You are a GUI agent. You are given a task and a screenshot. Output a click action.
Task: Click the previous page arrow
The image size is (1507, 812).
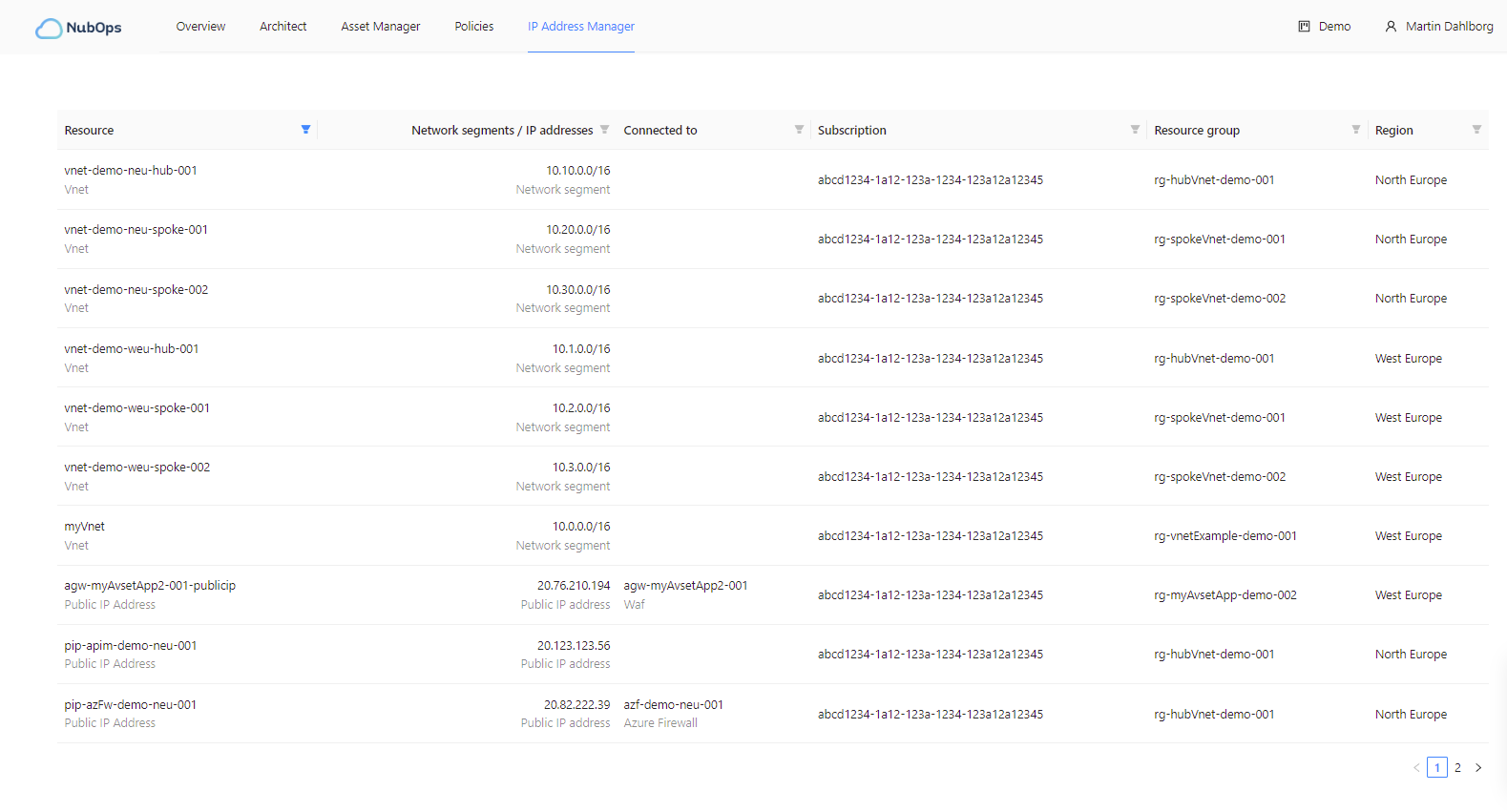1416,768
